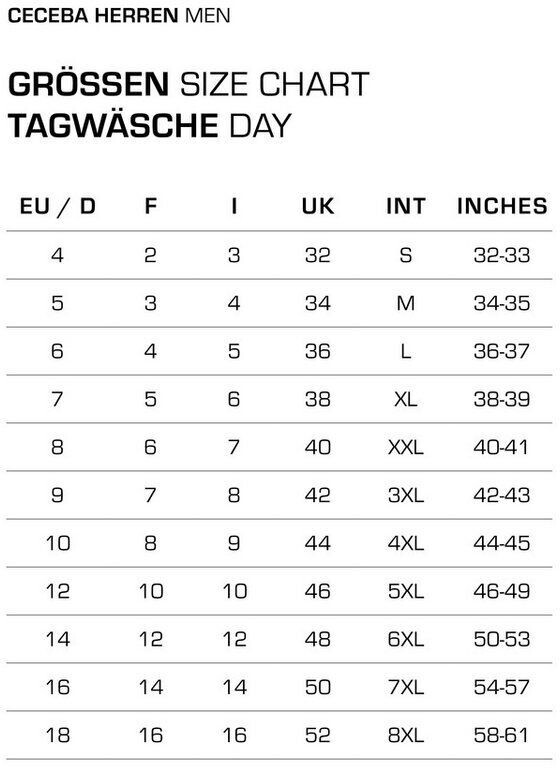Click the EU / D column header
The height and width of the screenshot is (768, 560).
click(58, 207)
